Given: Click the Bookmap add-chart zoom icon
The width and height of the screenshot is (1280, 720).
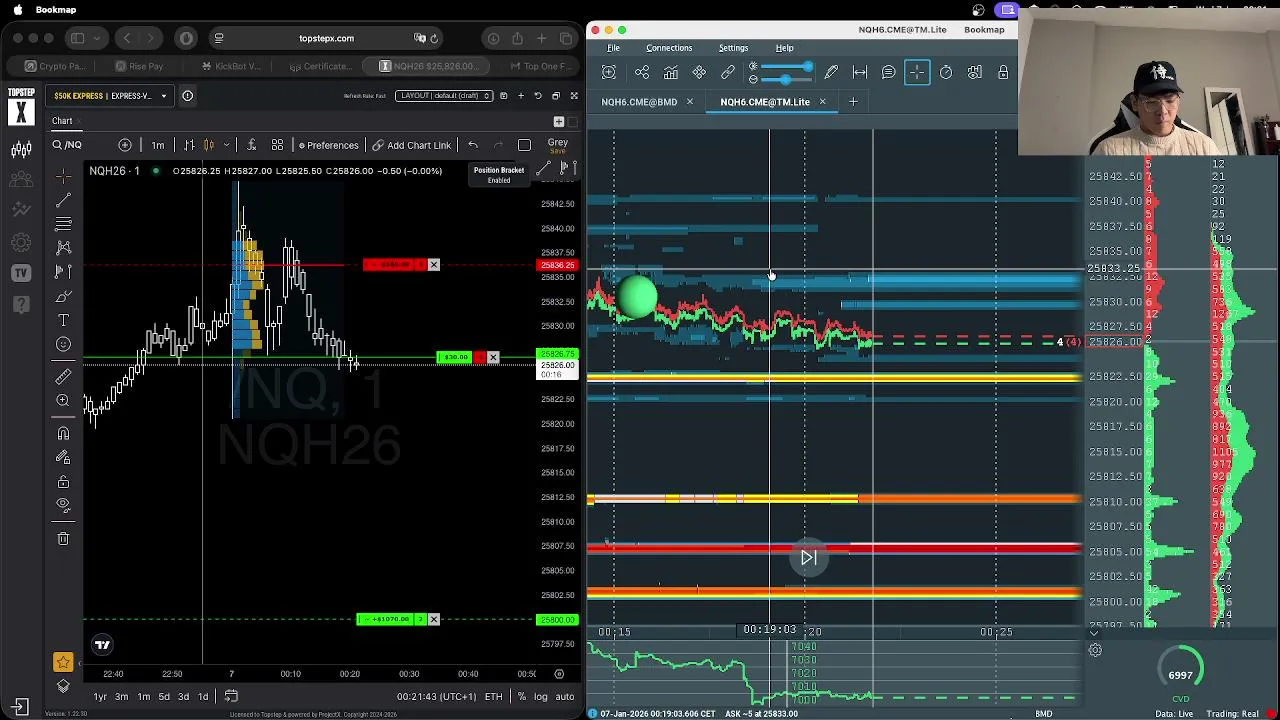Looking at the screenshot, I should click(608, 72).
